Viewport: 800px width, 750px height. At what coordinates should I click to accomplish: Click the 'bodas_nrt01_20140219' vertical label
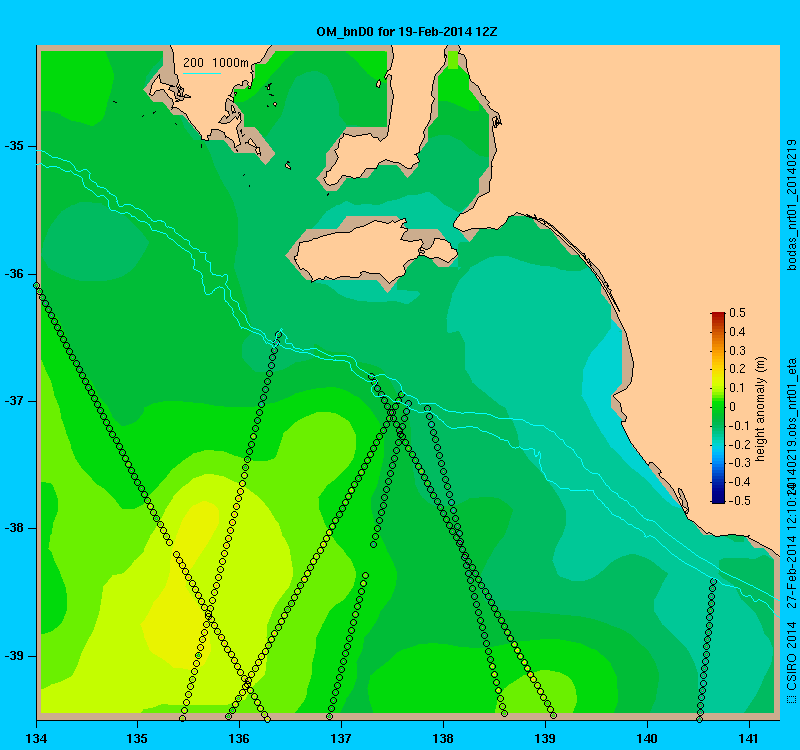(x=791, y=205)
